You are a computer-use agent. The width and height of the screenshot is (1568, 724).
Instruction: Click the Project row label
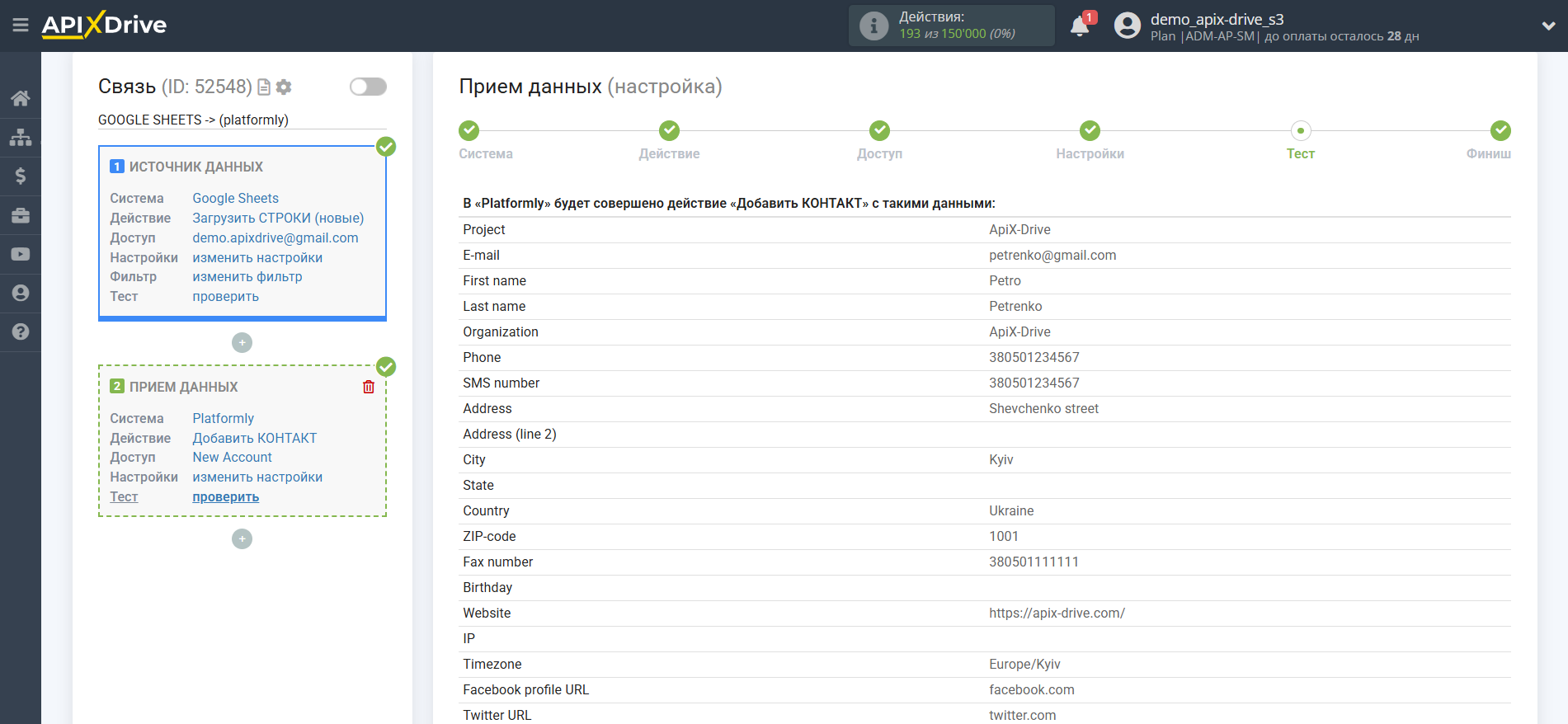tap(484, 229)
